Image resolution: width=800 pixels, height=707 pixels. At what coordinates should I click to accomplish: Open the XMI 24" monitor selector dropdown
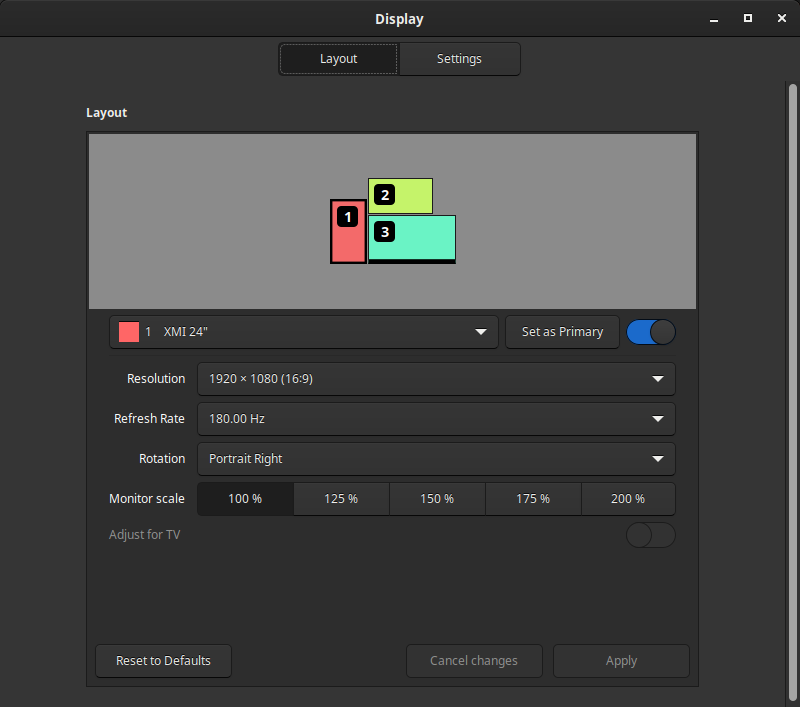click(304, 332)
